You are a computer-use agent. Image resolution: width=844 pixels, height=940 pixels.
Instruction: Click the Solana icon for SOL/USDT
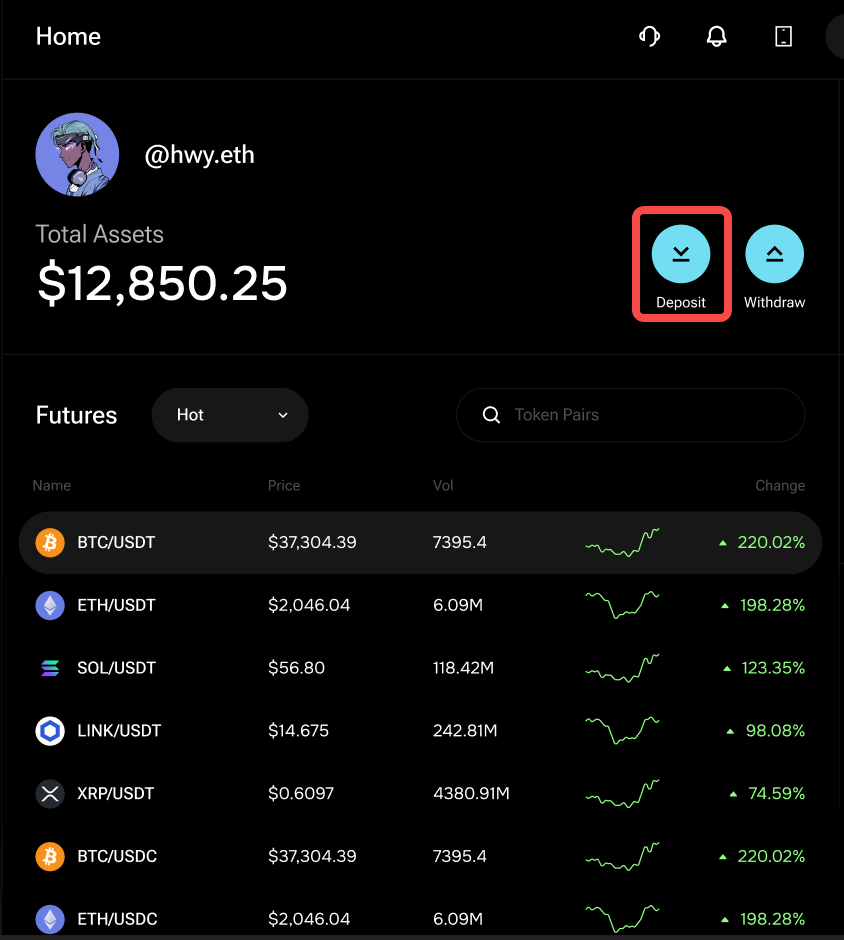point(50,668)
